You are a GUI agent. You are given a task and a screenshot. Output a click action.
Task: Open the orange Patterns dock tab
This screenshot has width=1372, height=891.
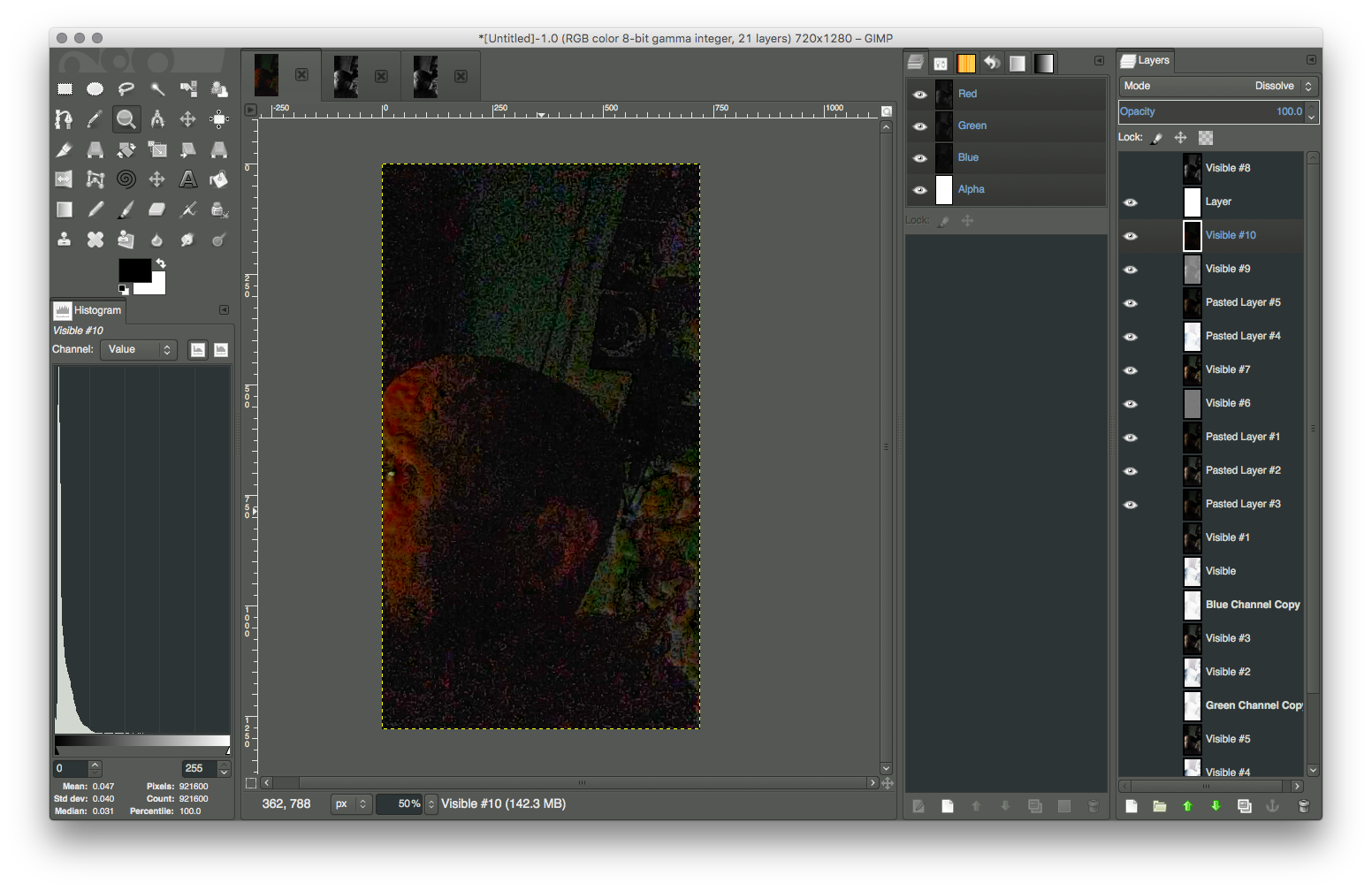[x=966, y=63]
